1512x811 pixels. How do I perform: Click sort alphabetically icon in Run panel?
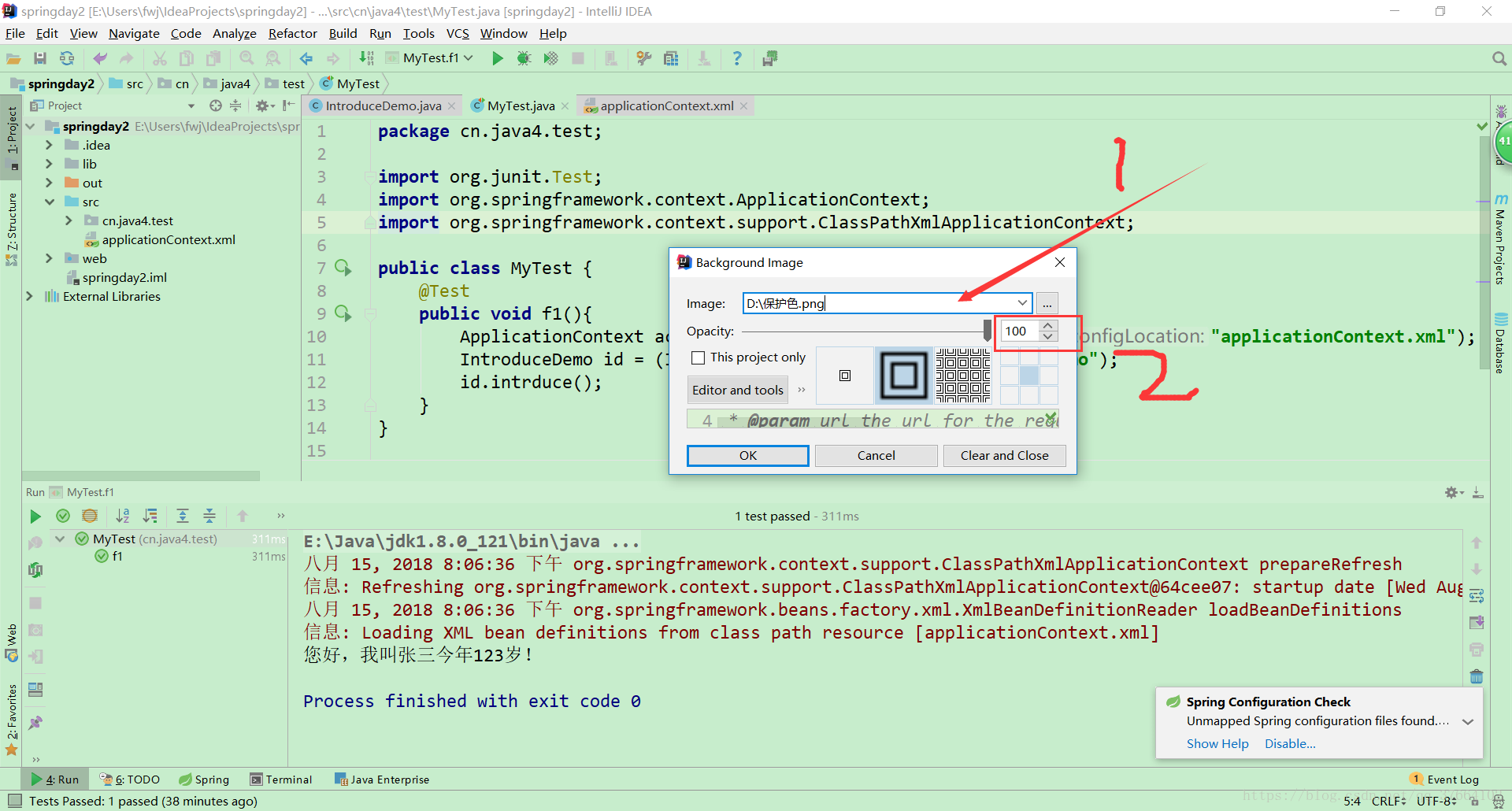(123, 517)
